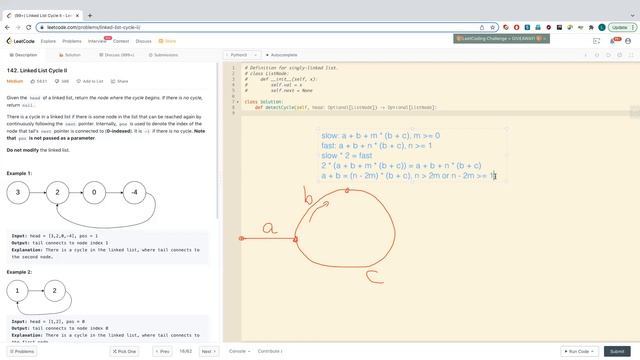Close the LeetCoding Challenge banner
Viewport: 640px width, 360px height.
tap(544, 38)
